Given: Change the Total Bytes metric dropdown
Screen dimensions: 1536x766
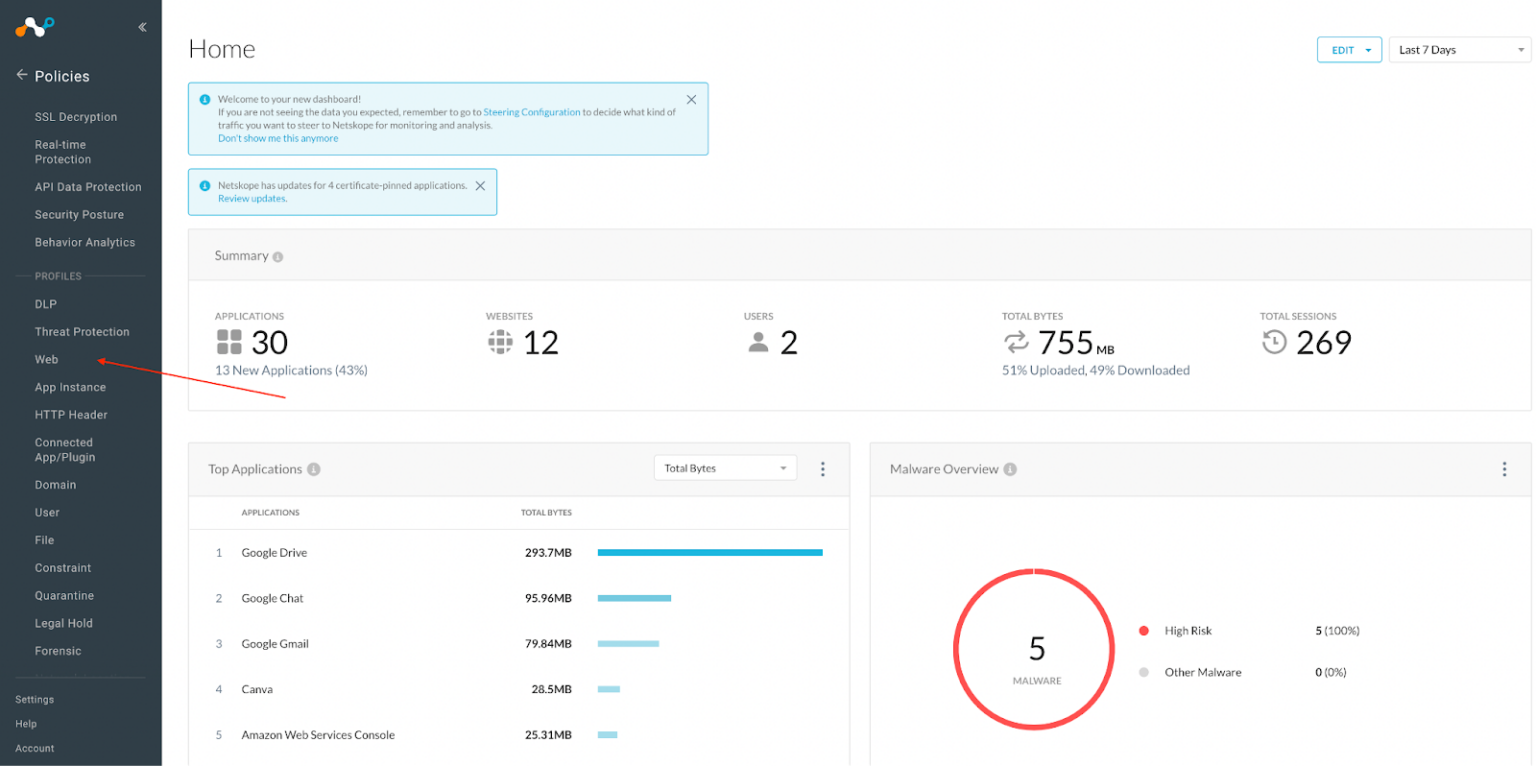Looking at the screenshot, I should click(724, 467).
